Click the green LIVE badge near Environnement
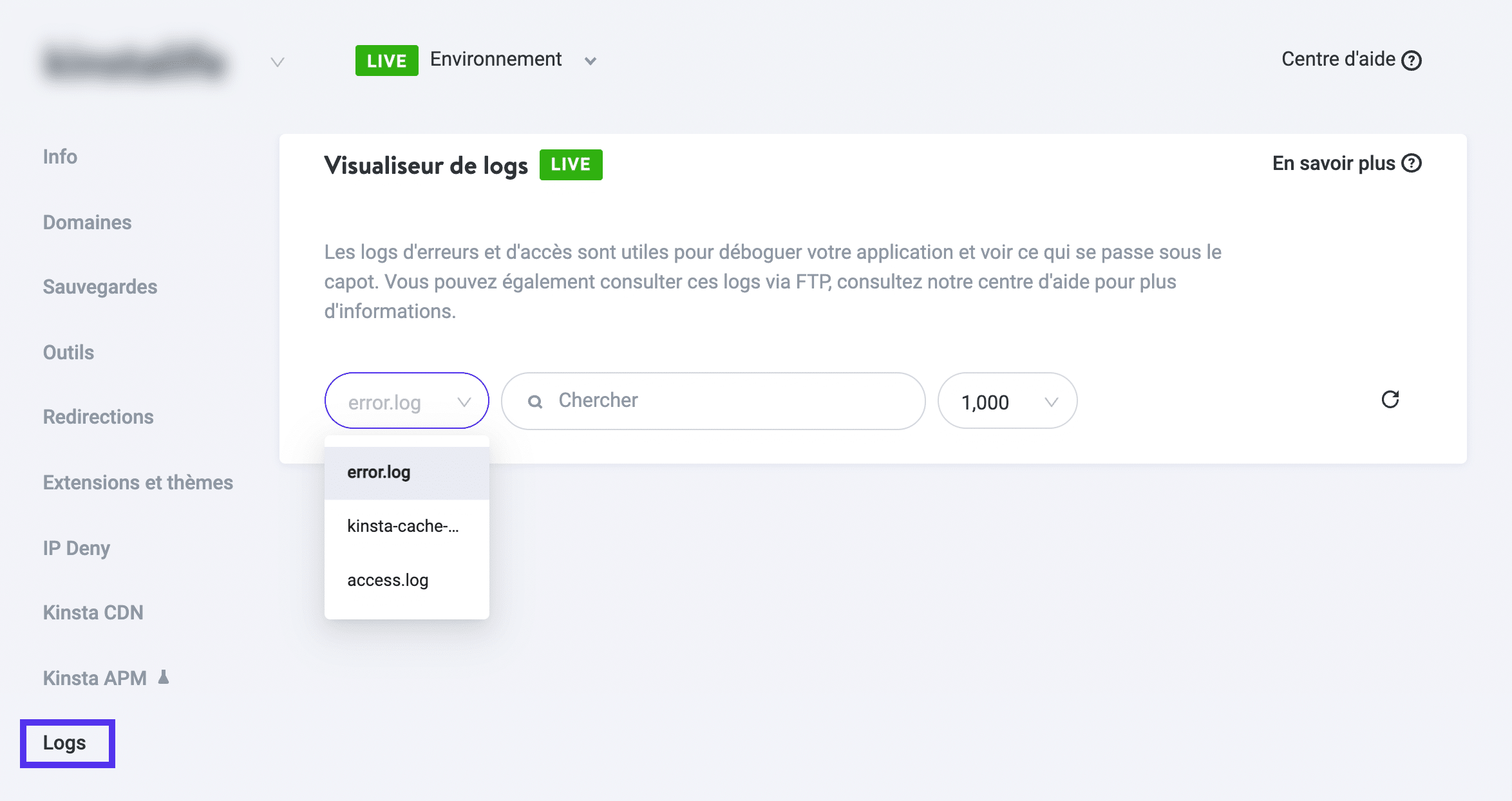Image resolution: width=1512 pixels, height=801 pixels. (x=386, y=60)
